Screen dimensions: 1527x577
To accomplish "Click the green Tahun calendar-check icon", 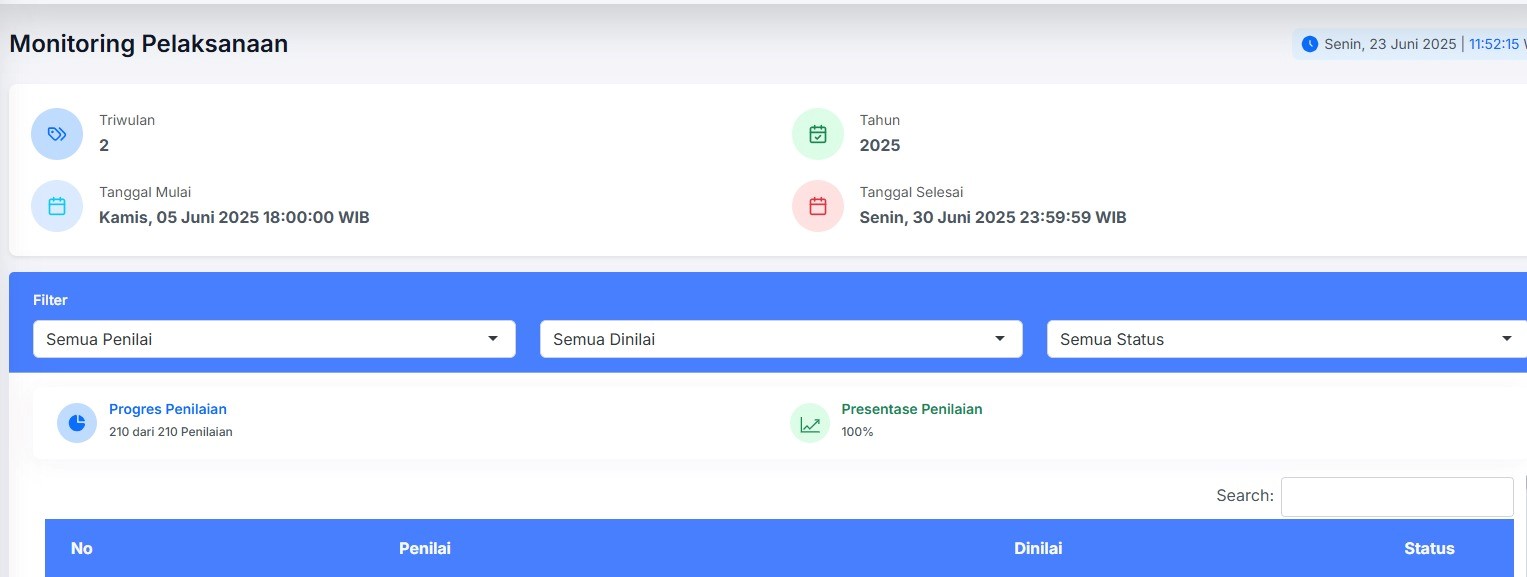I will pyautogui.click(x=817, y=134).
